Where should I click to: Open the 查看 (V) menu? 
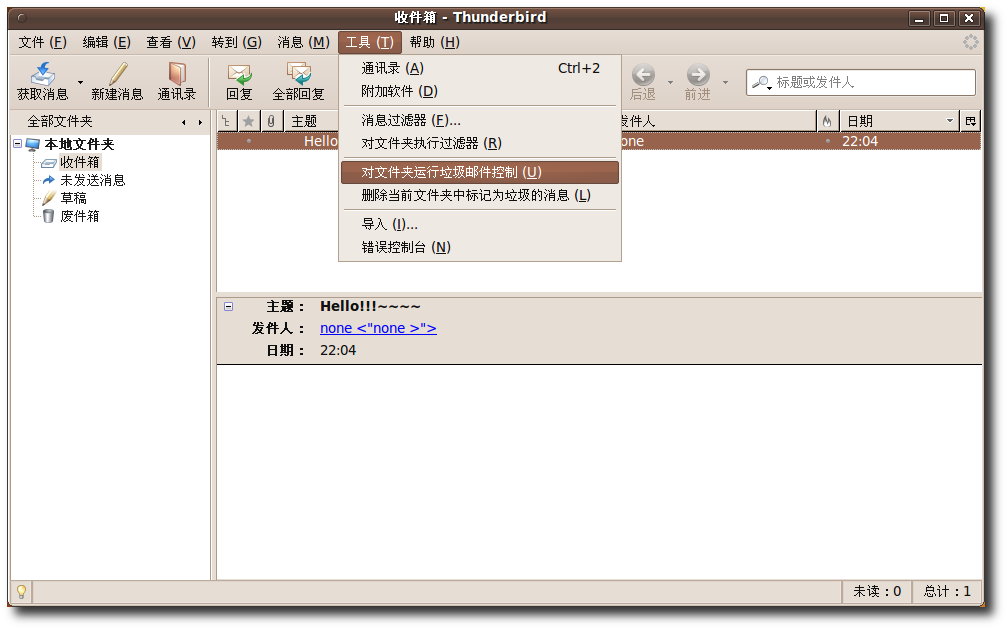(x=171, y=42)
